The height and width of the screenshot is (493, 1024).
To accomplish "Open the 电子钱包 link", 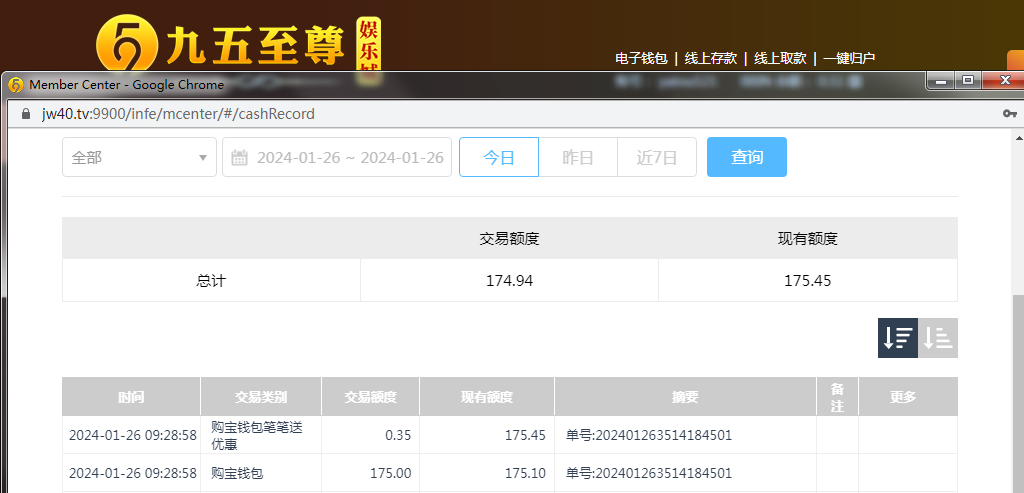I will 641,58.
